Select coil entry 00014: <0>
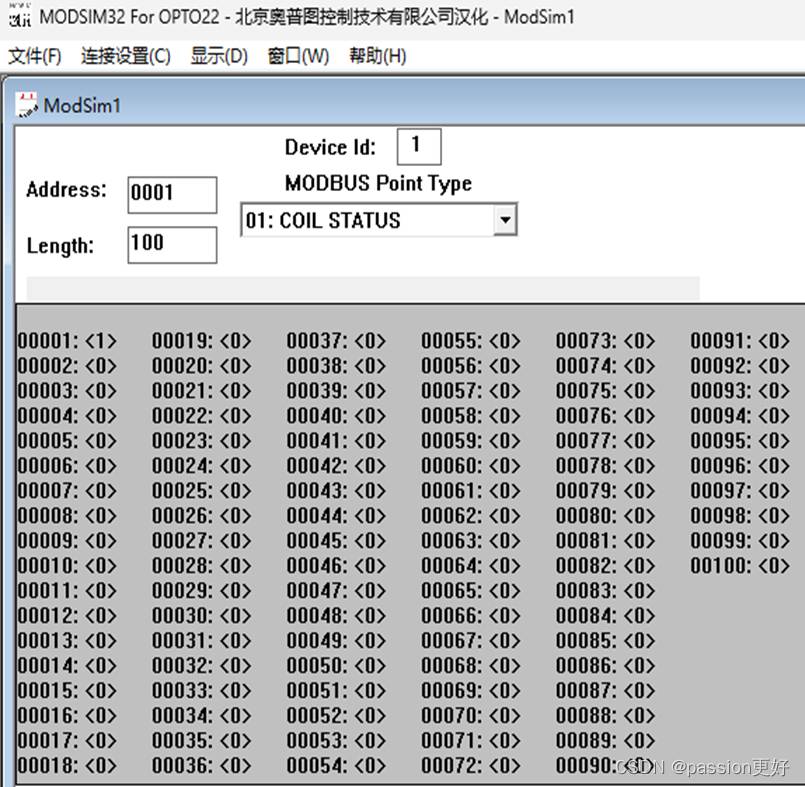Screen dimensions: 805x787 (x=67, y=665)
